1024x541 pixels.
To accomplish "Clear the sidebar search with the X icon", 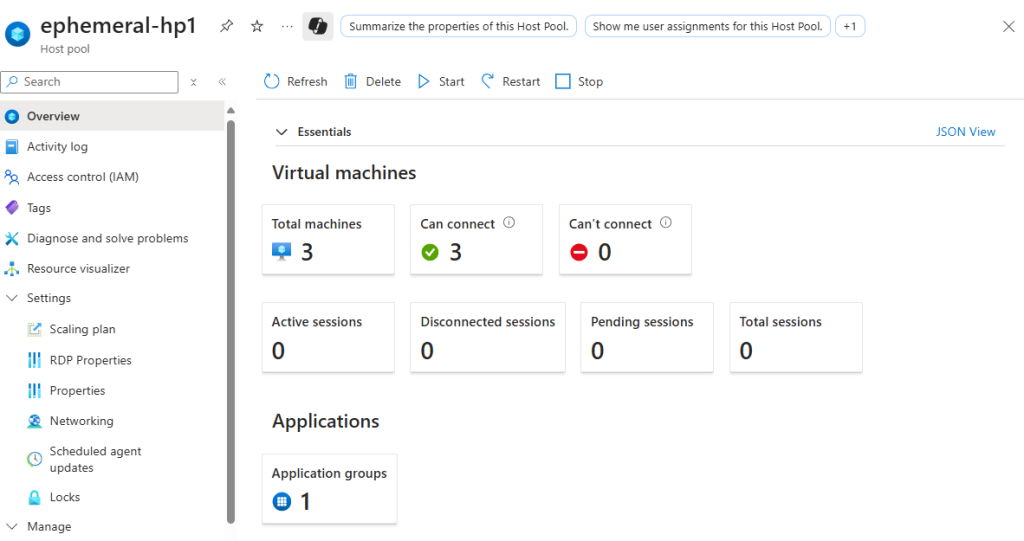I will pos(193,82).
